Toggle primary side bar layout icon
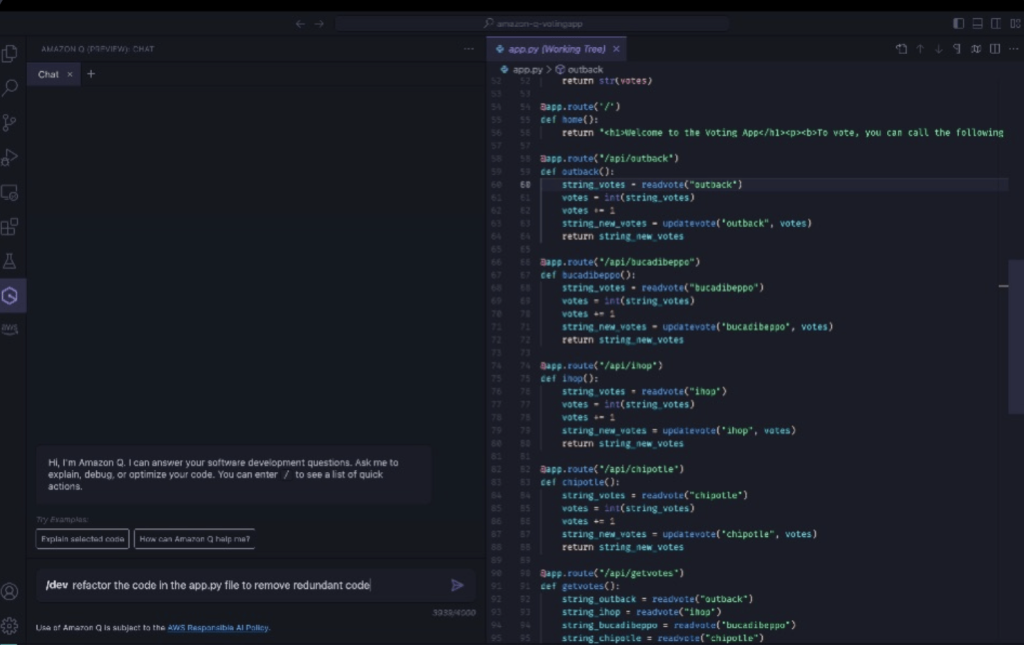 click(x=958, y=24)
